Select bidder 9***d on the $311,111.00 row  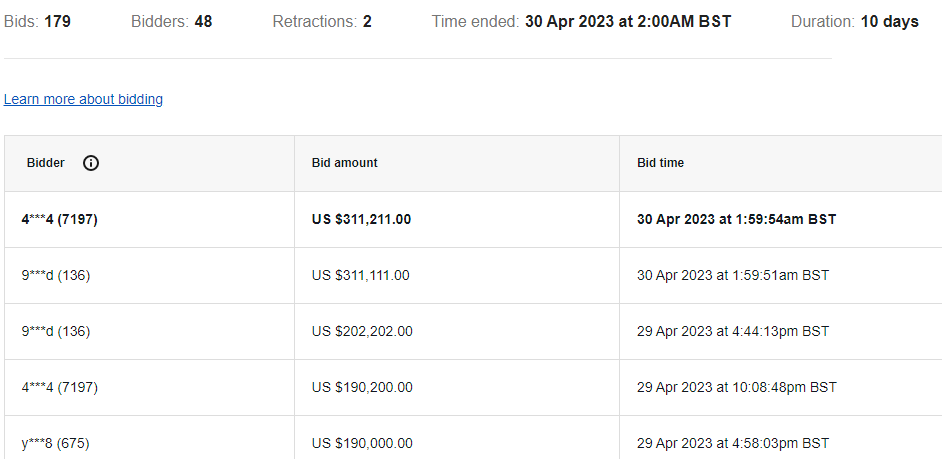56,275
